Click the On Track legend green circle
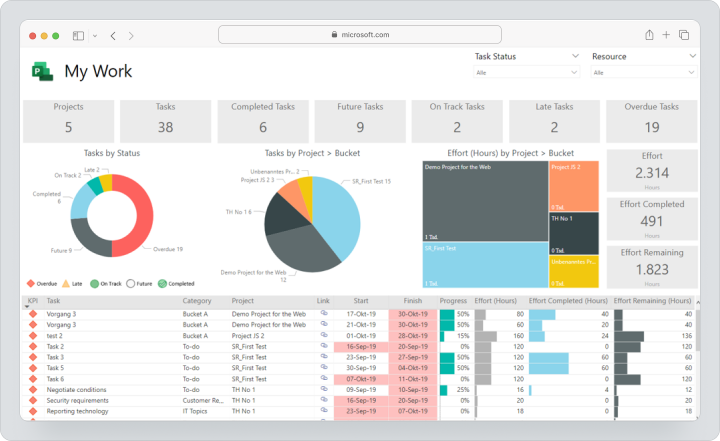 [94, 283]
